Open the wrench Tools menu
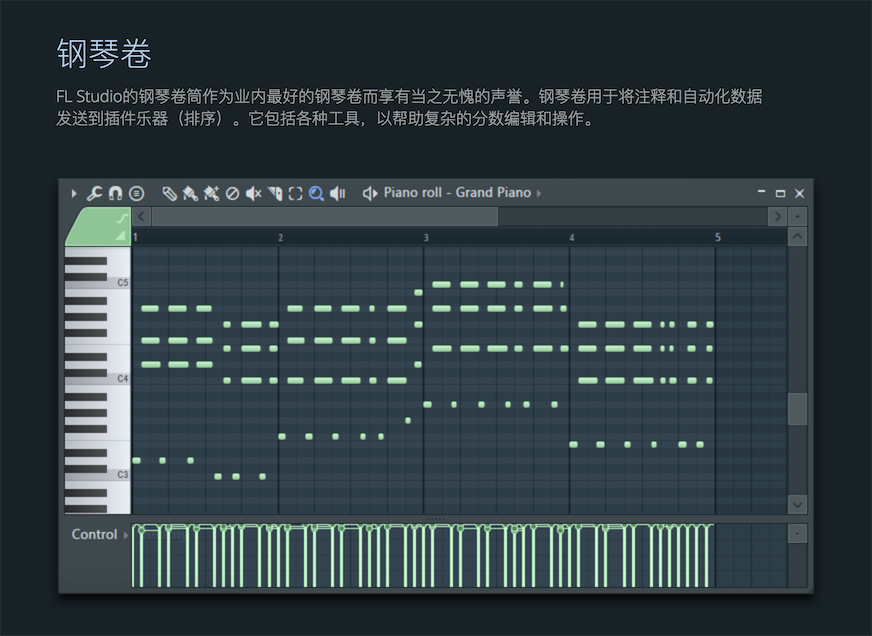The width and height of the screenshot is (872, 636). [95, 193]
